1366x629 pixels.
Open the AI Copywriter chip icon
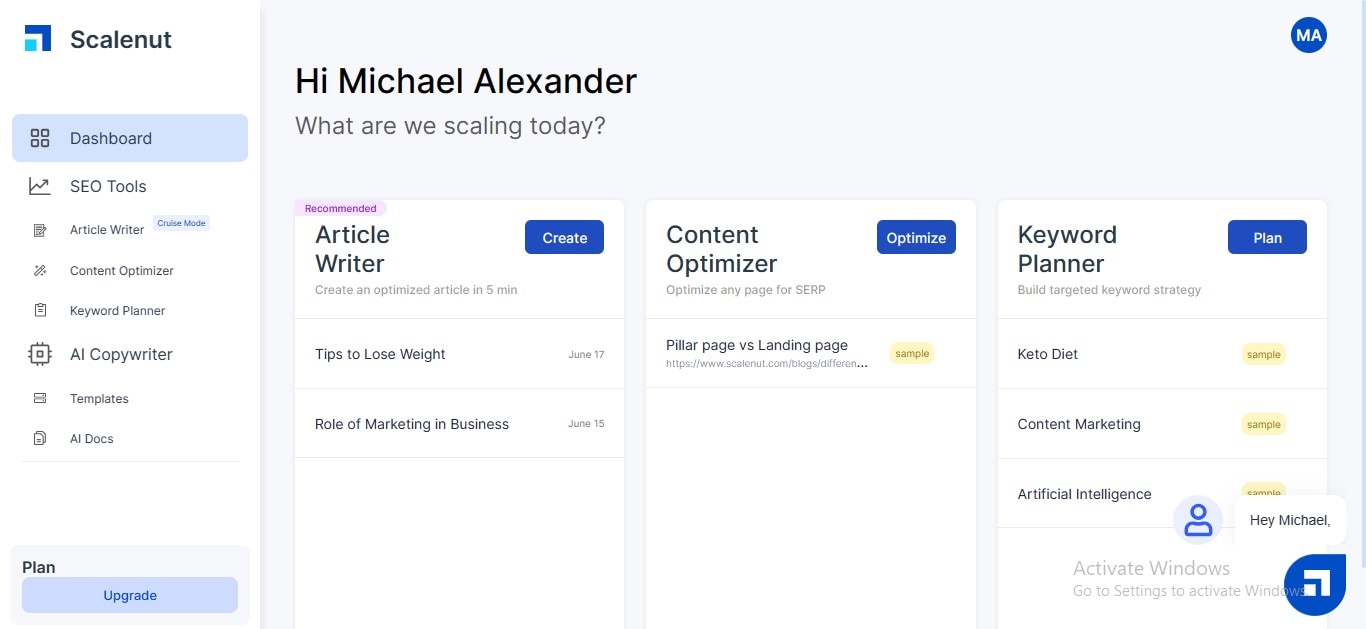tap(40, 354)
